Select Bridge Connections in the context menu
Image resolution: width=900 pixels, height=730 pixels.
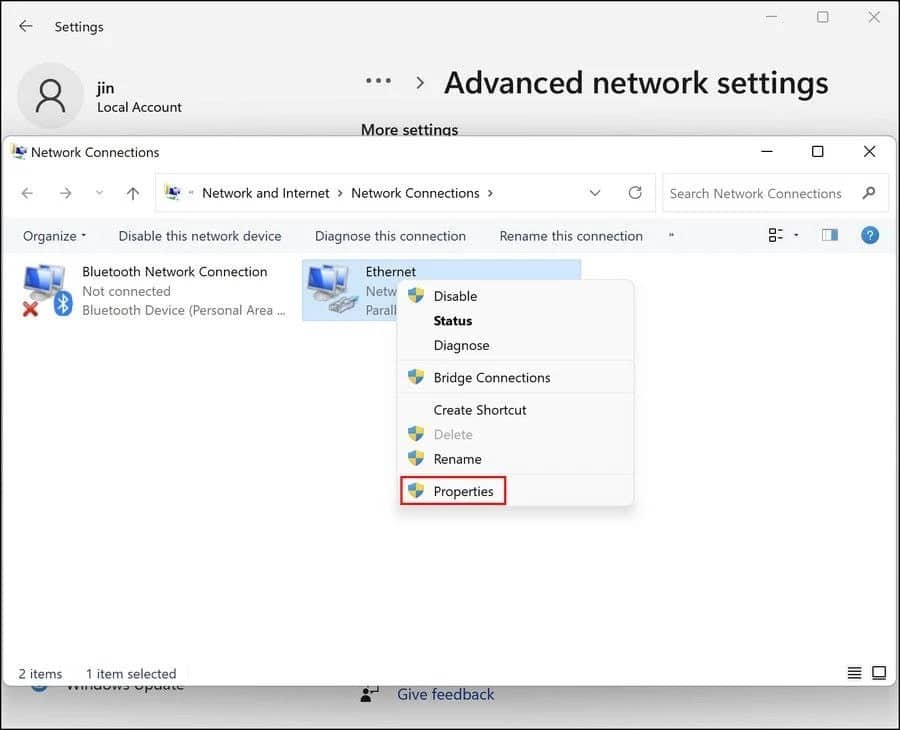point(491,377)
